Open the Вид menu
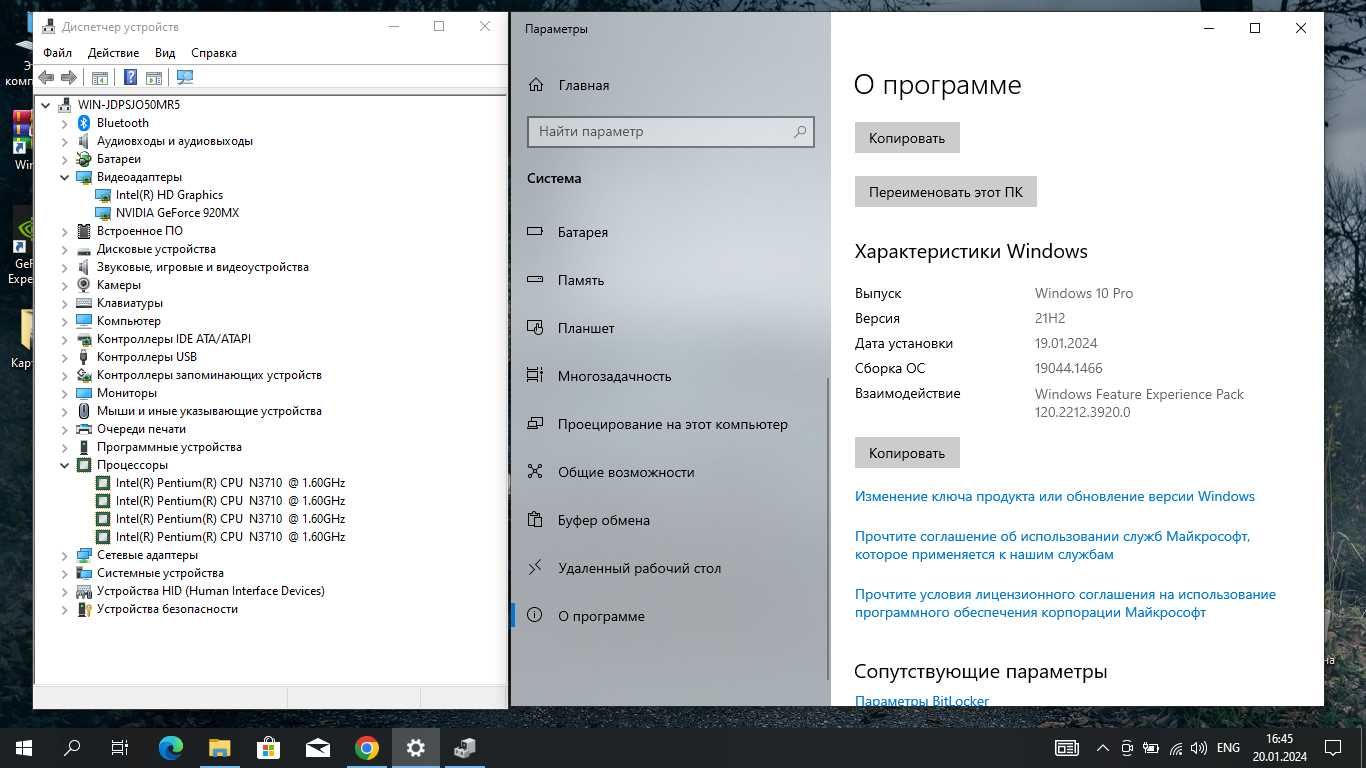This screenshot has height=768, width=1366. (x=165, y=53)
